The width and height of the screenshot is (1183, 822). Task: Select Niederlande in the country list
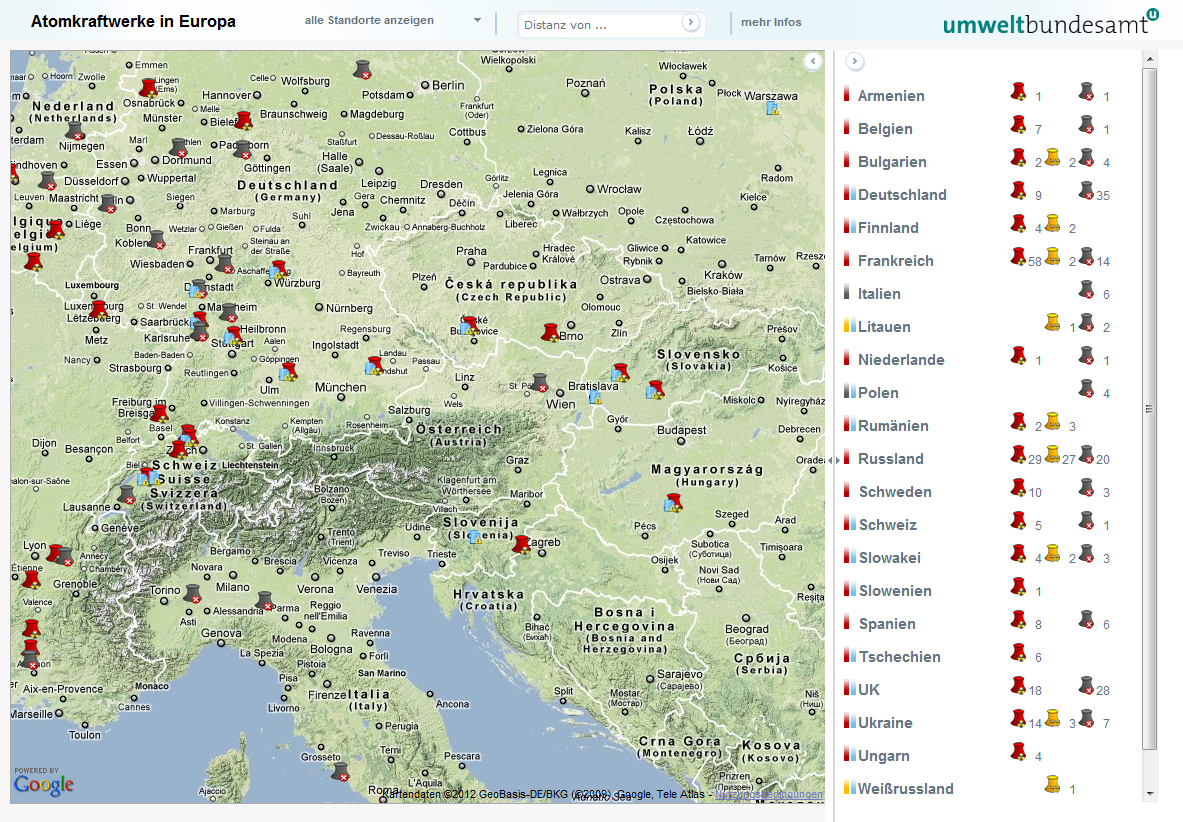pyautogui.click(x=901, y=360)
